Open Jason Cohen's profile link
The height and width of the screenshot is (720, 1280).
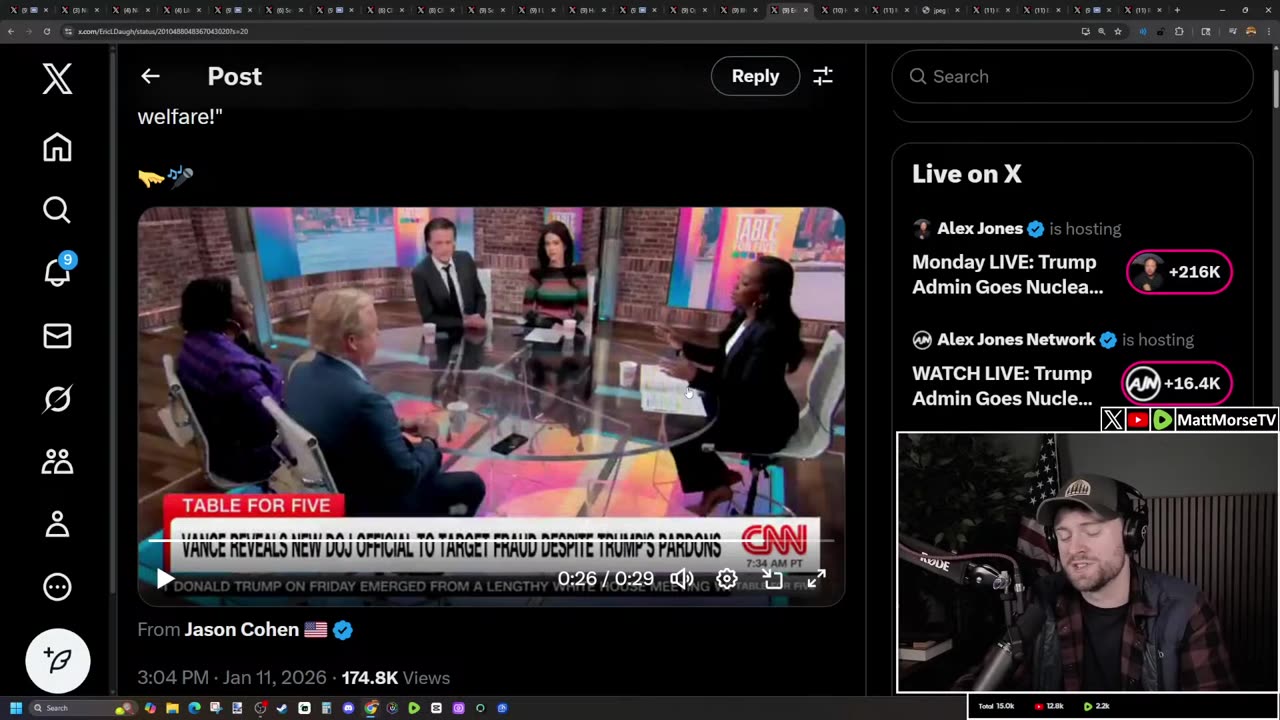[242, 630]
